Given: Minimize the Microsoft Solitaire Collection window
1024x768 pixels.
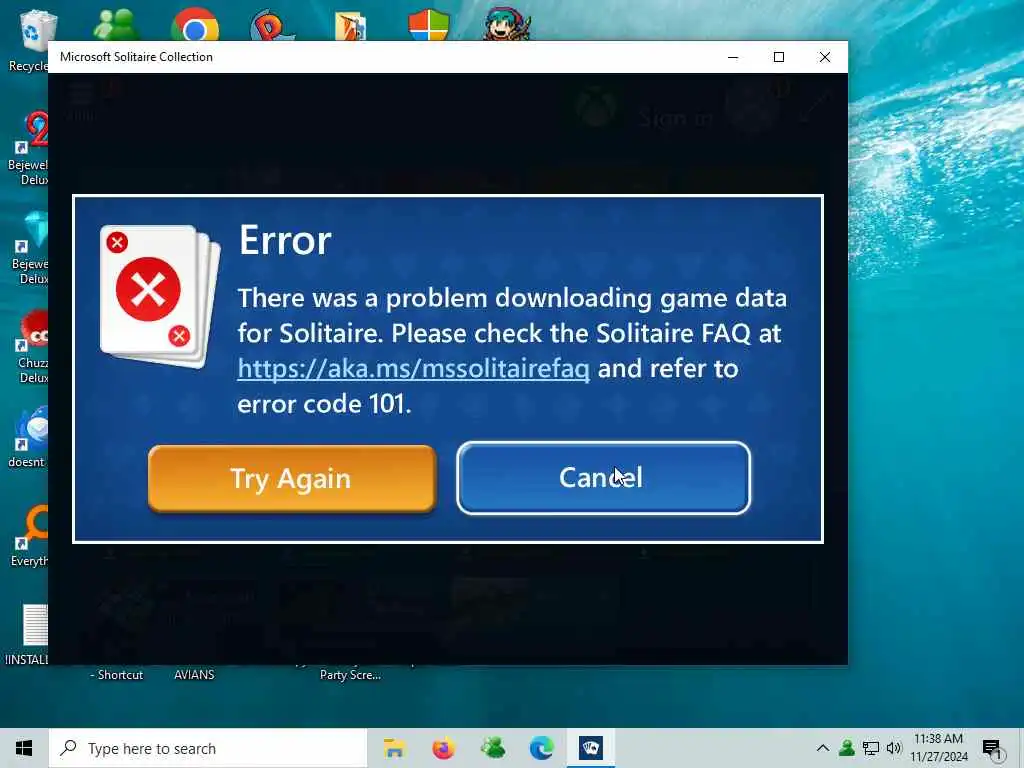Looking at the screenshot, I should pyautogui.click(x=733, y=57).
